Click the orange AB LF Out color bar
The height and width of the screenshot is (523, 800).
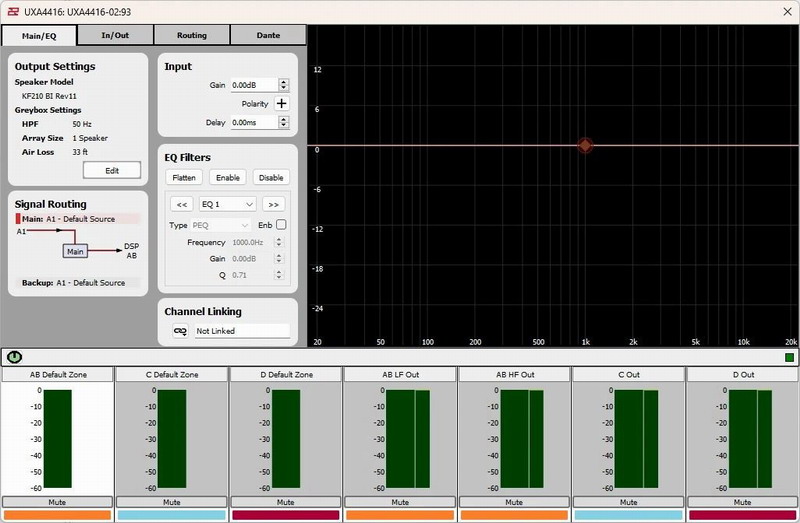click(399, 515)
